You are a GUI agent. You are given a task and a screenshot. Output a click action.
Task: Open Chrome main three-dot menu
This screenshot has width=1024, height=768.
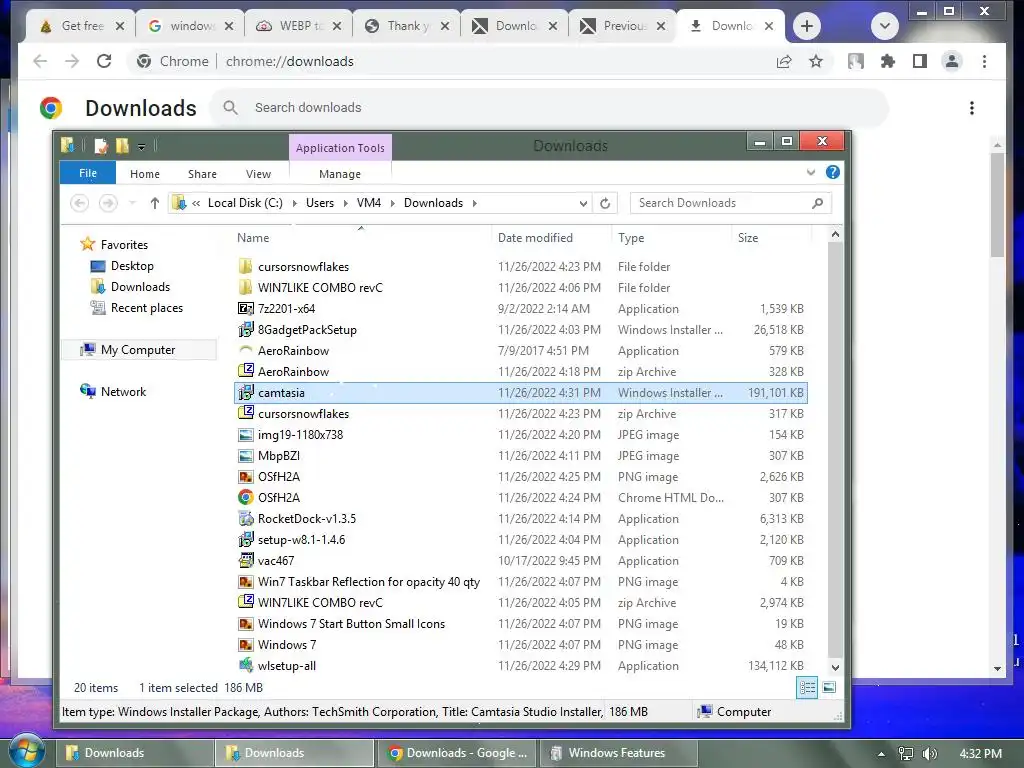(984, 61)
